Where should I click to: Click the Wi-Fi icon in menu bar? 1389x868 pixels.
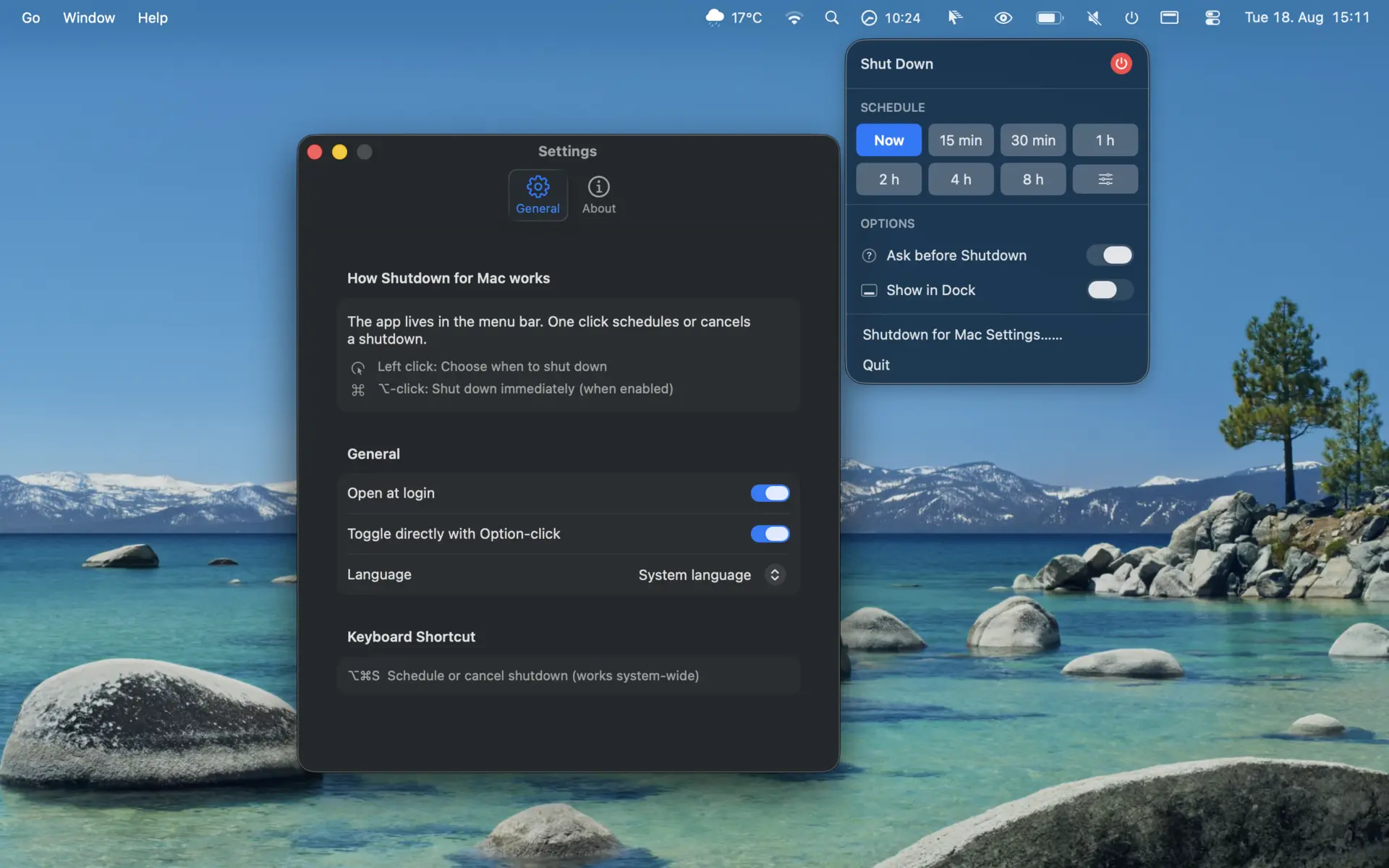pos(794,17)
